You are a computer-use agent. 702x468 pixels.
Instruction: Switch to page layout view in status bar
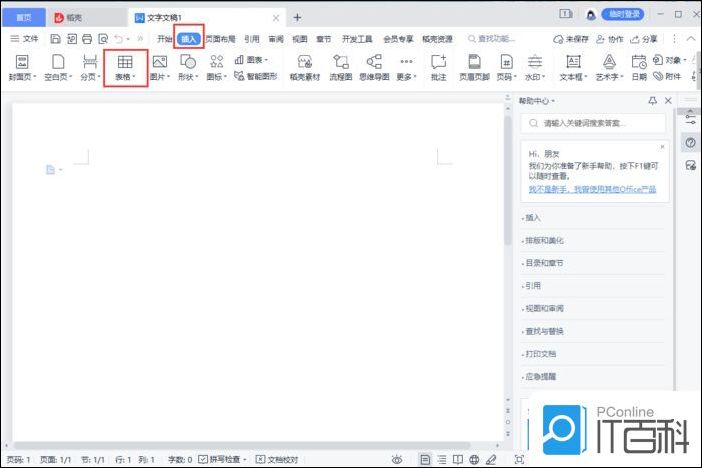(425, 459)
